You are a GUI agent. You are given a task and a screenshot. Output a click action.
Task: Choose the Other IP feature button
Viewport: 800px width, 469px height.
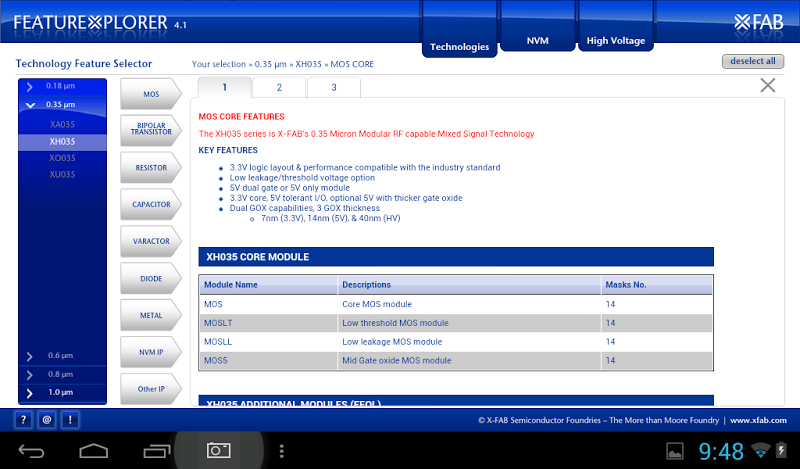pyautogui.click(x=151, y=389)
